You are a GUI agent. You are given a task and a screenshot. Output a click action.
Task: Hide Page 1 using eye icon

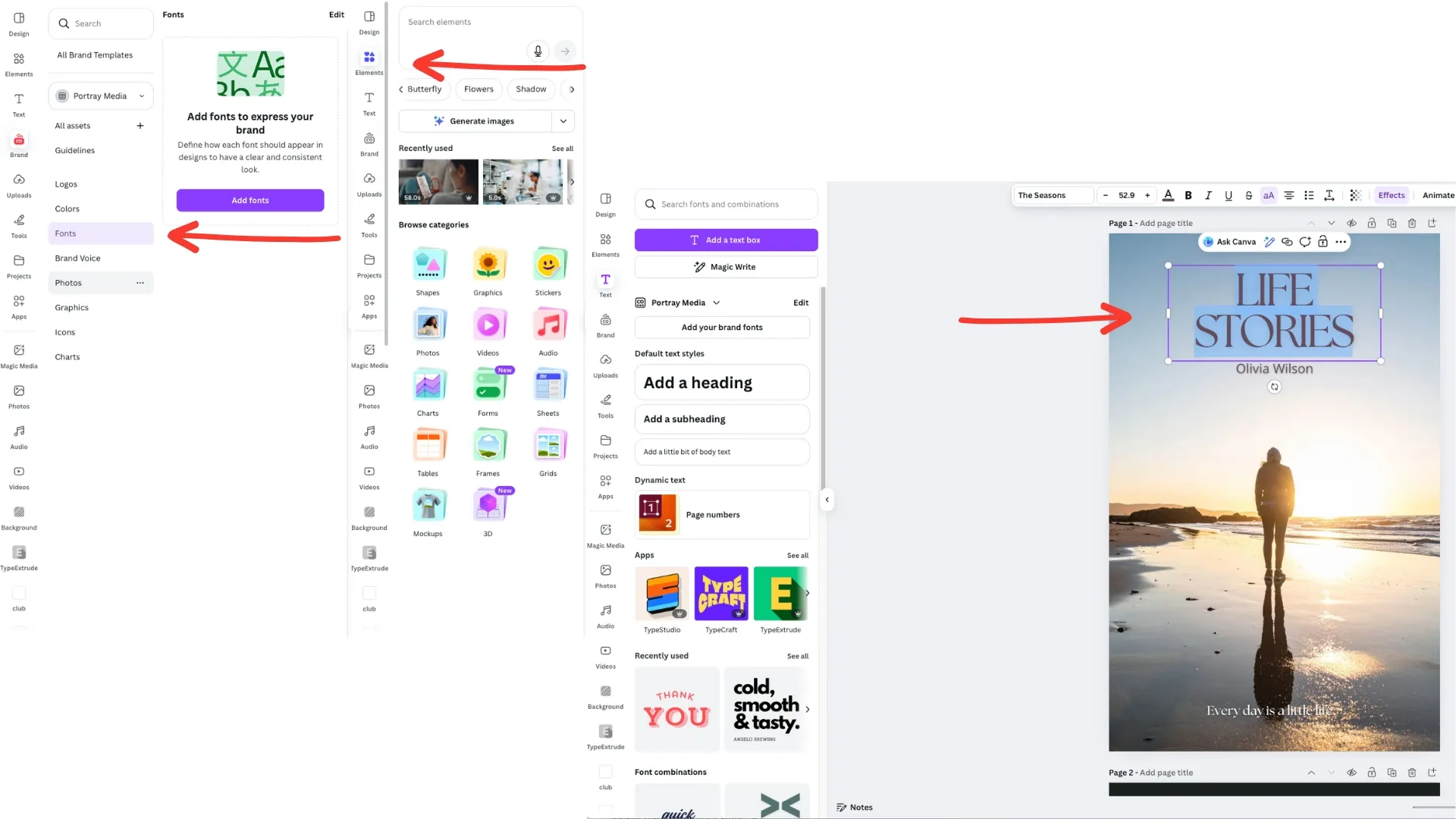[x=1351, y=223]
